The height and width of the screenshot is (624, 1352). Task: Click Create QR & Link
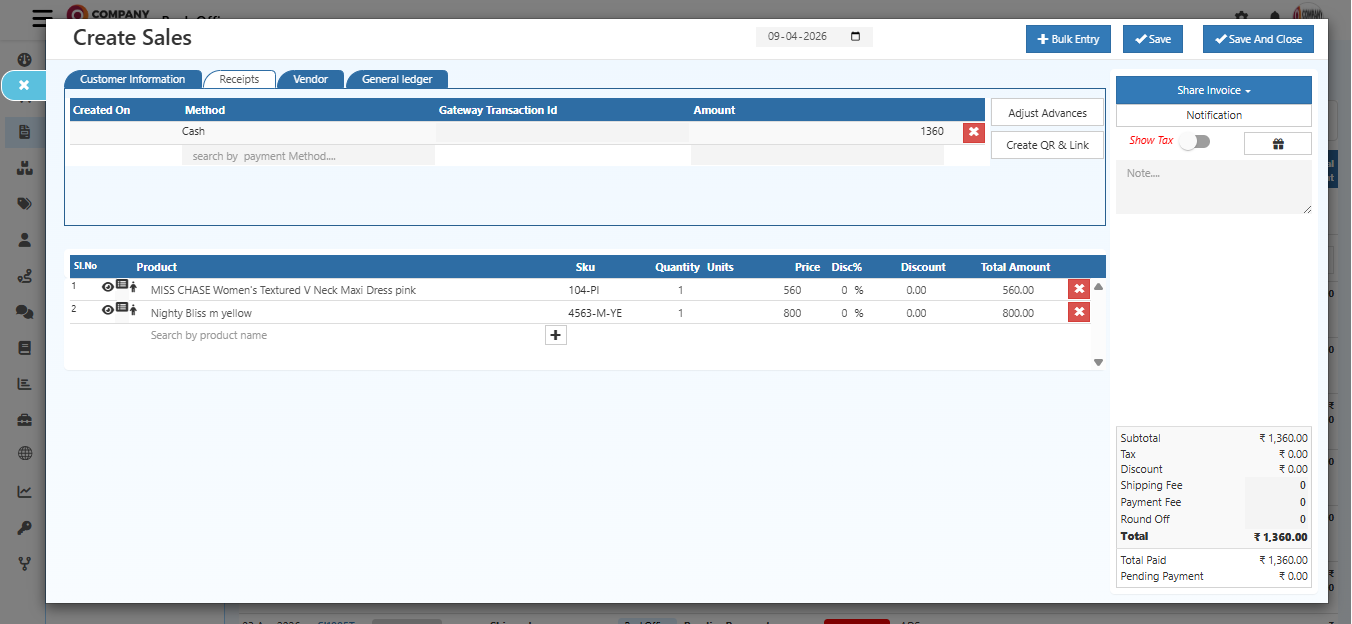[x=1046, y=145]
